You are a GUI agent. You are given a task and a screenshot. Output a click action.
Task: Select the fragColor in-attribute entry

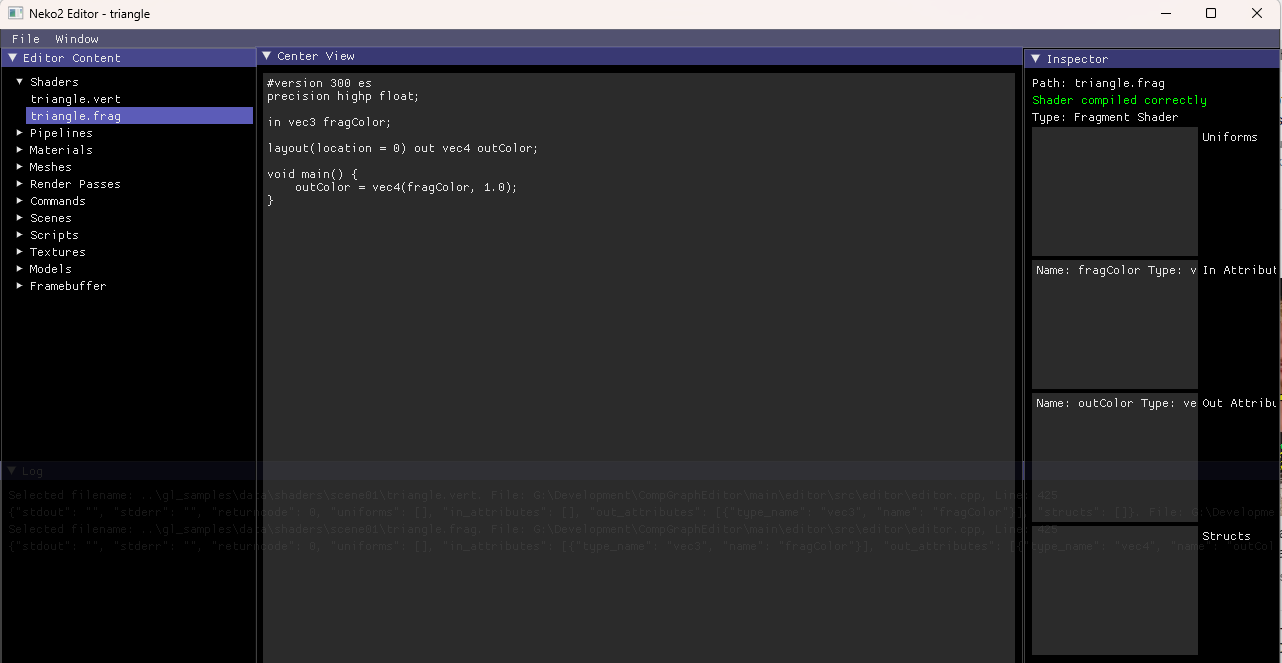pos(1115,271)
